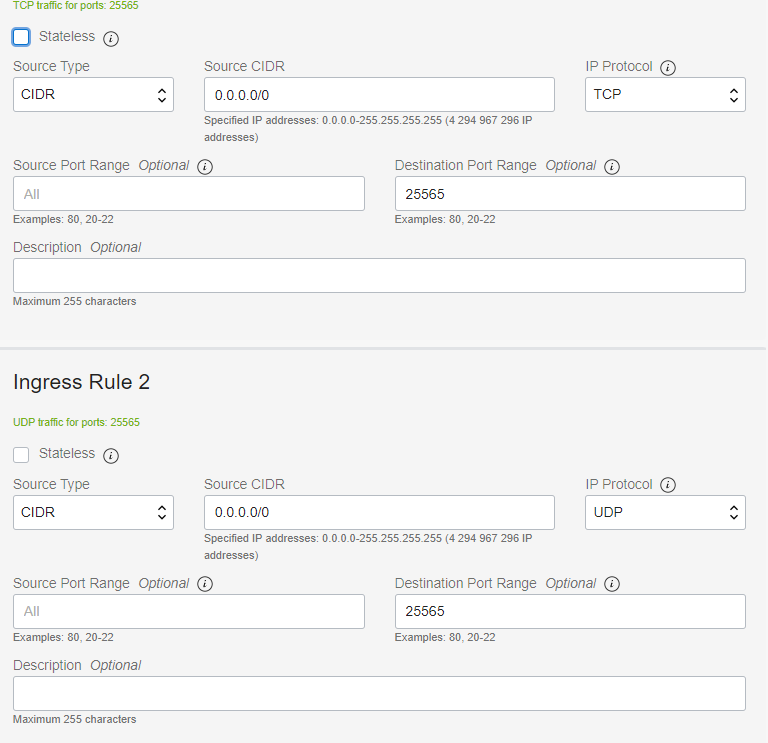768x743 pixels.
Task: Click Source Port Range info icon in Ingress Rule 2
Action: coord(205,584)
